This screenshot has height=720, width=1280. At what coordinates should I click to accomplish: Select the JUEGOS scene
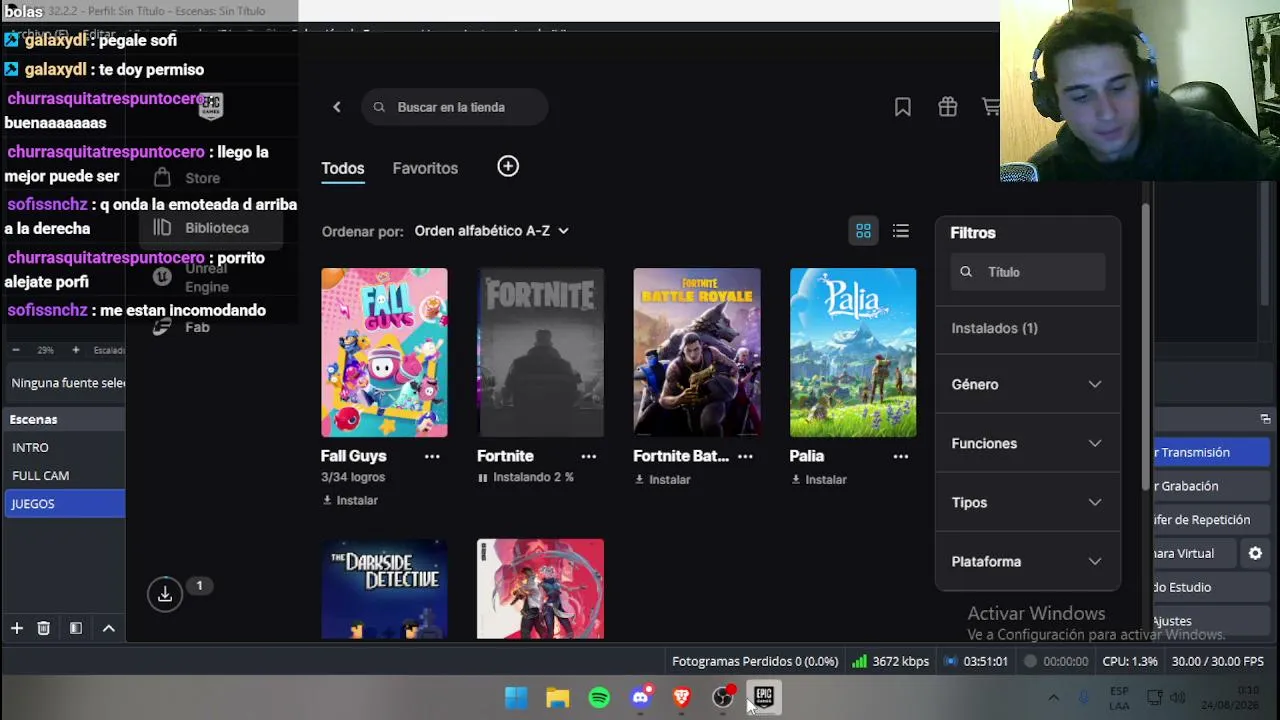coord(64,503)
